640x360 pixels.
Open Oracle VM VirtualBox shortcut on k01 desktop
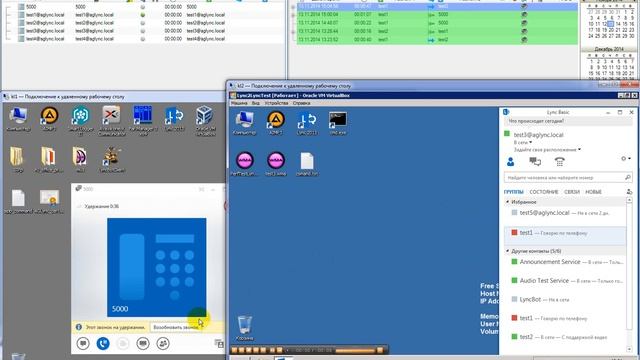[204, 120]
